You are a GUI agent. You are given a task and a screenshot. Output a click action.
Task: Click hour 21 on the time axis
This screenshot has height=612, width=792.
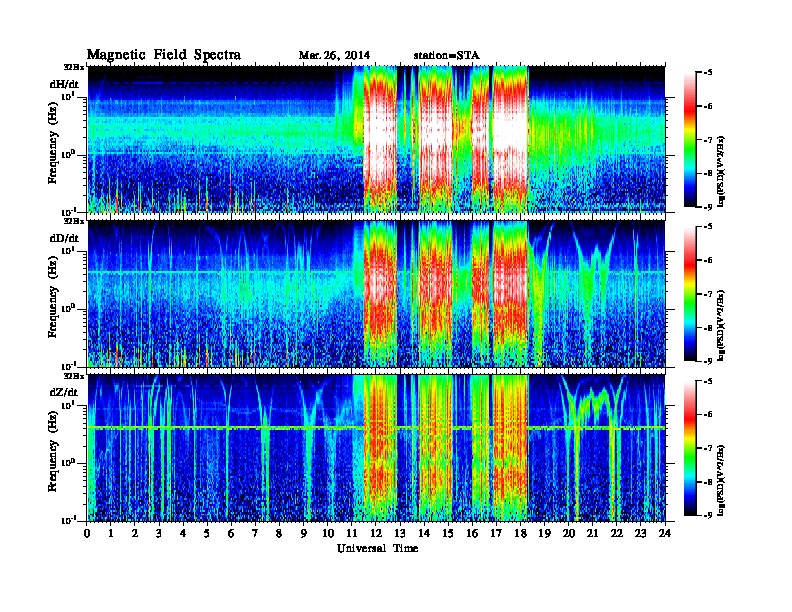(592, 534)
